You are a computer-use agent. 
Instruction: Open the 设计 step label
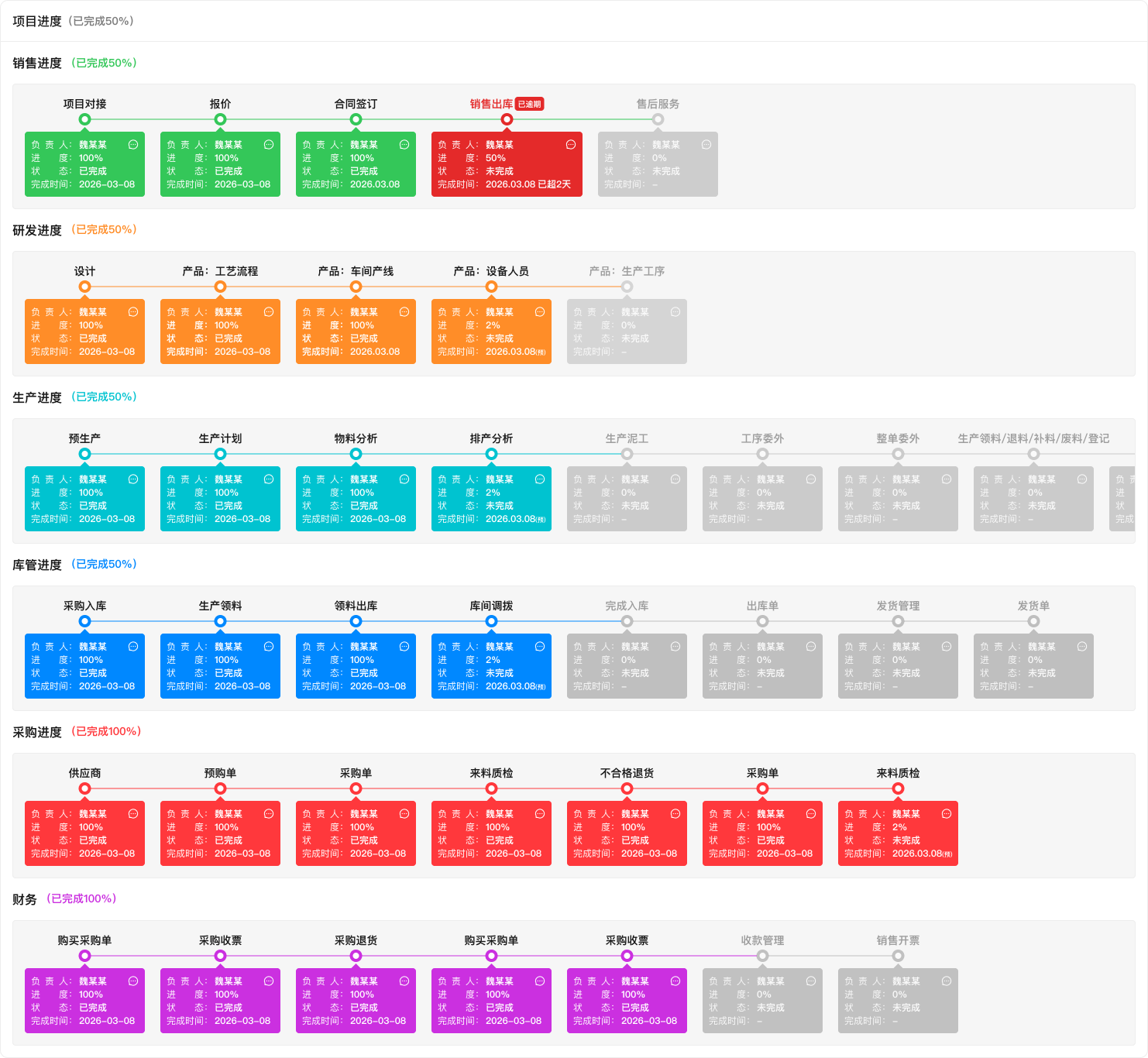(x=84, y=271)
